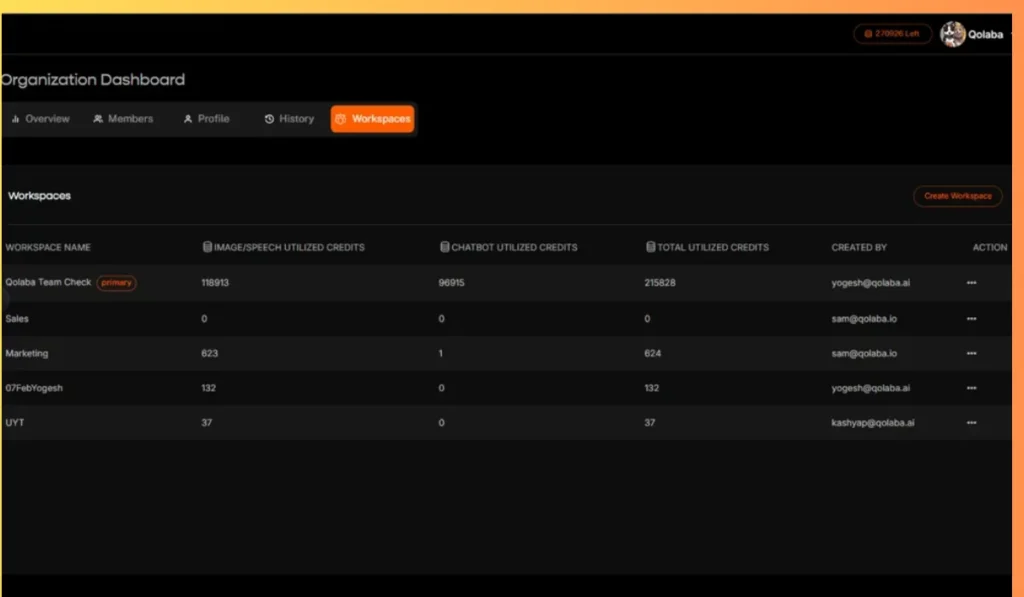The width and height of the screenshot is (1024, 597).
Task: Select the Qolaba Team Check workspace name
Action: coord(48,282)
